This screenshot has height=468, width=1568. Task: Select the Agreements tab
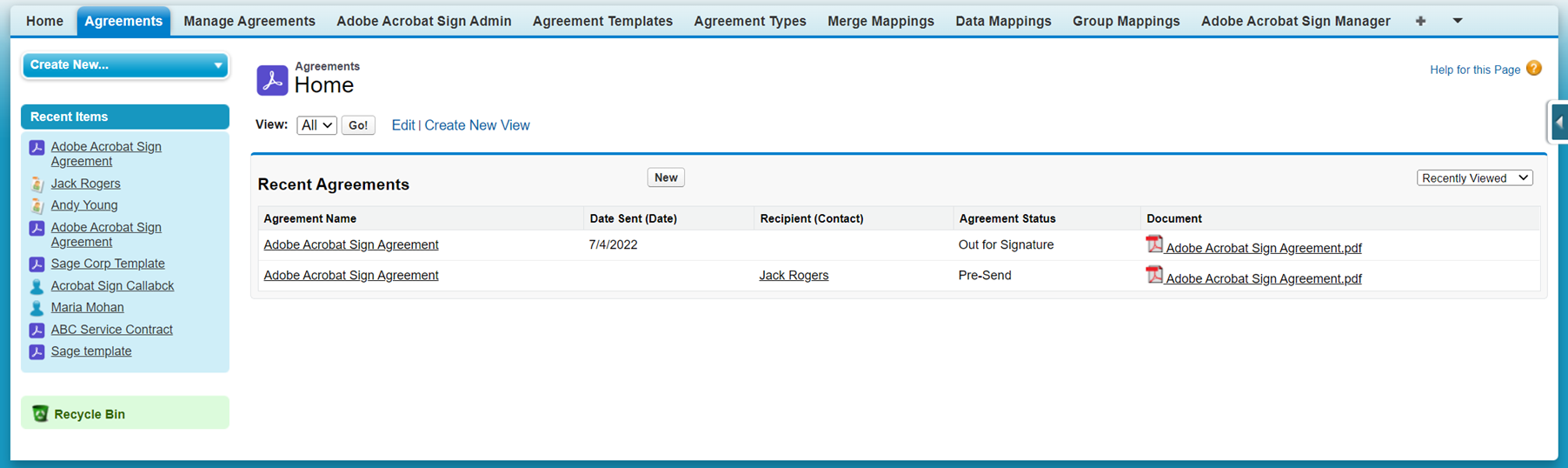(x=123, y=21)
